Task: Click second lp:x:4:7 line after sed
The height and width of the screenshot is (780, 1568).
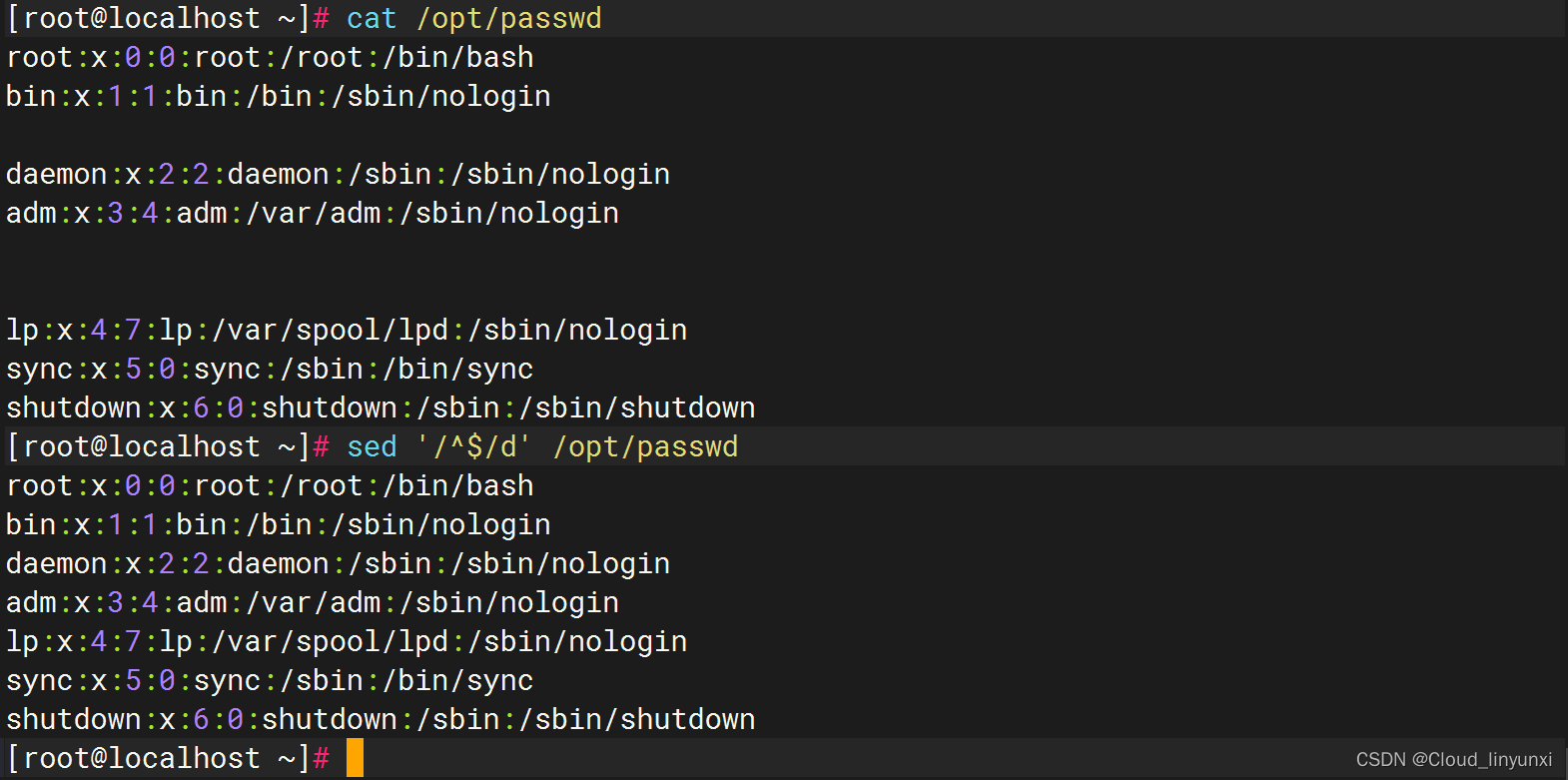Action: pos(347,642)
